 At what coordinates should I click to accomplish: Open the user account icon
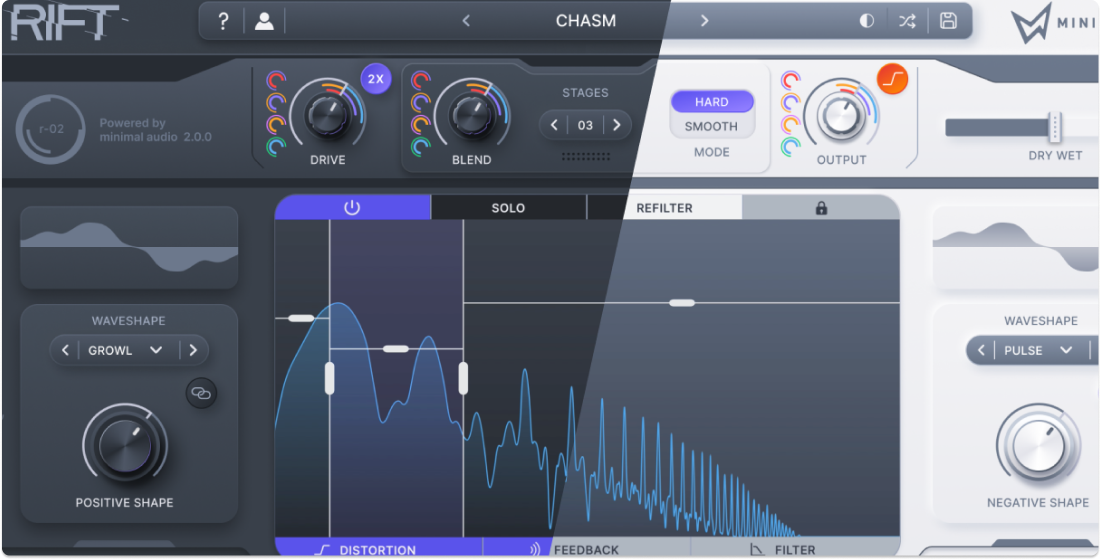pyautogui.click(x=264, y=21)
